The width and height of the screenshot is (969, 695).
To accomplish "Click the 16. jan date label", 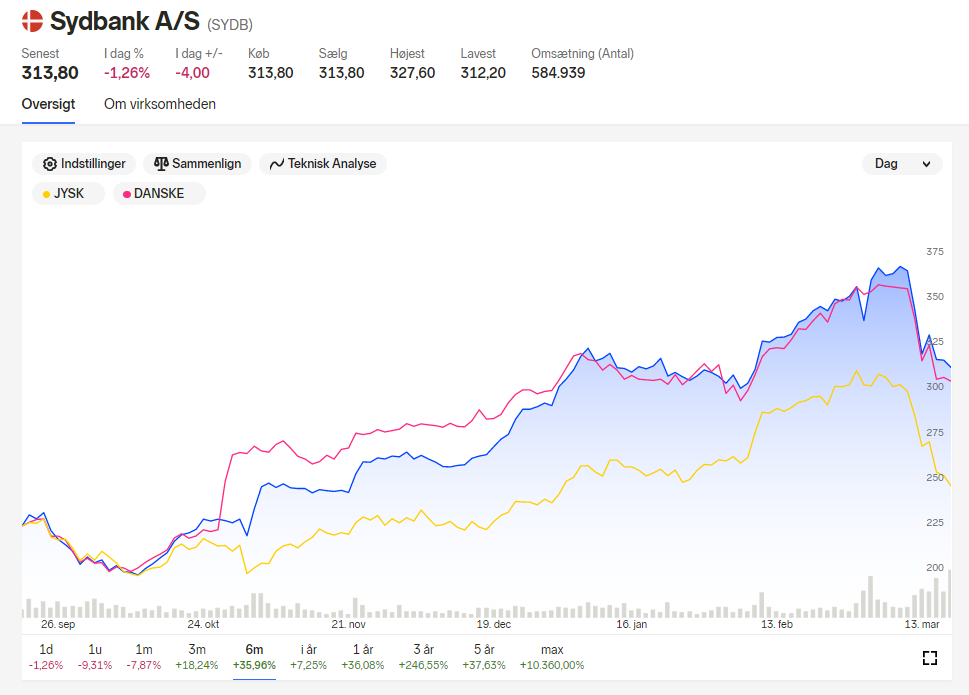I will coord(632,624).
